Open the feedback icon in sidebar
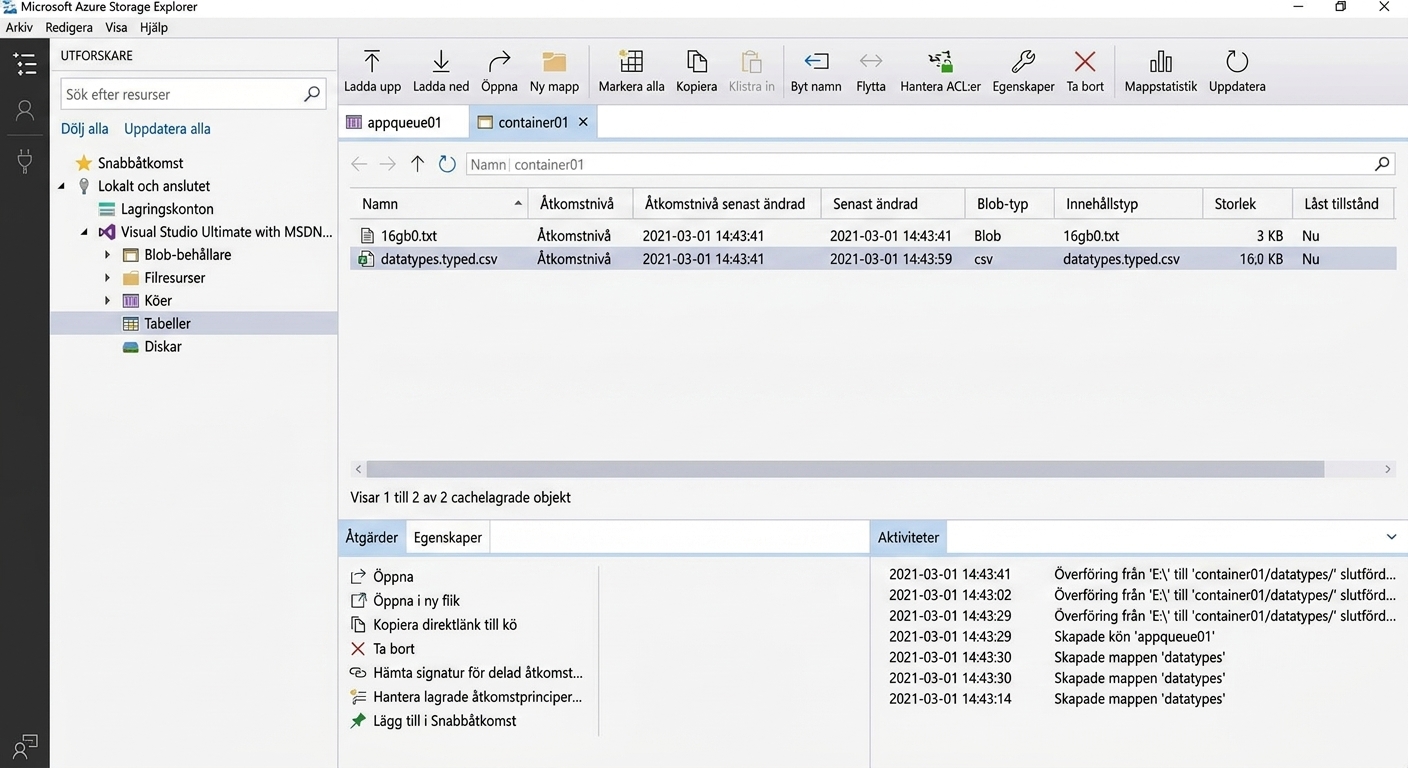 [25, 745]
